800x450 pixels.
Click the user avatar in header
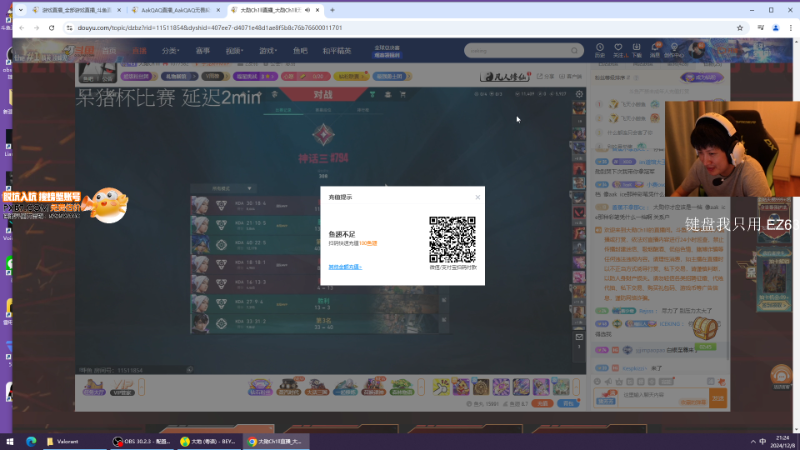696,50
